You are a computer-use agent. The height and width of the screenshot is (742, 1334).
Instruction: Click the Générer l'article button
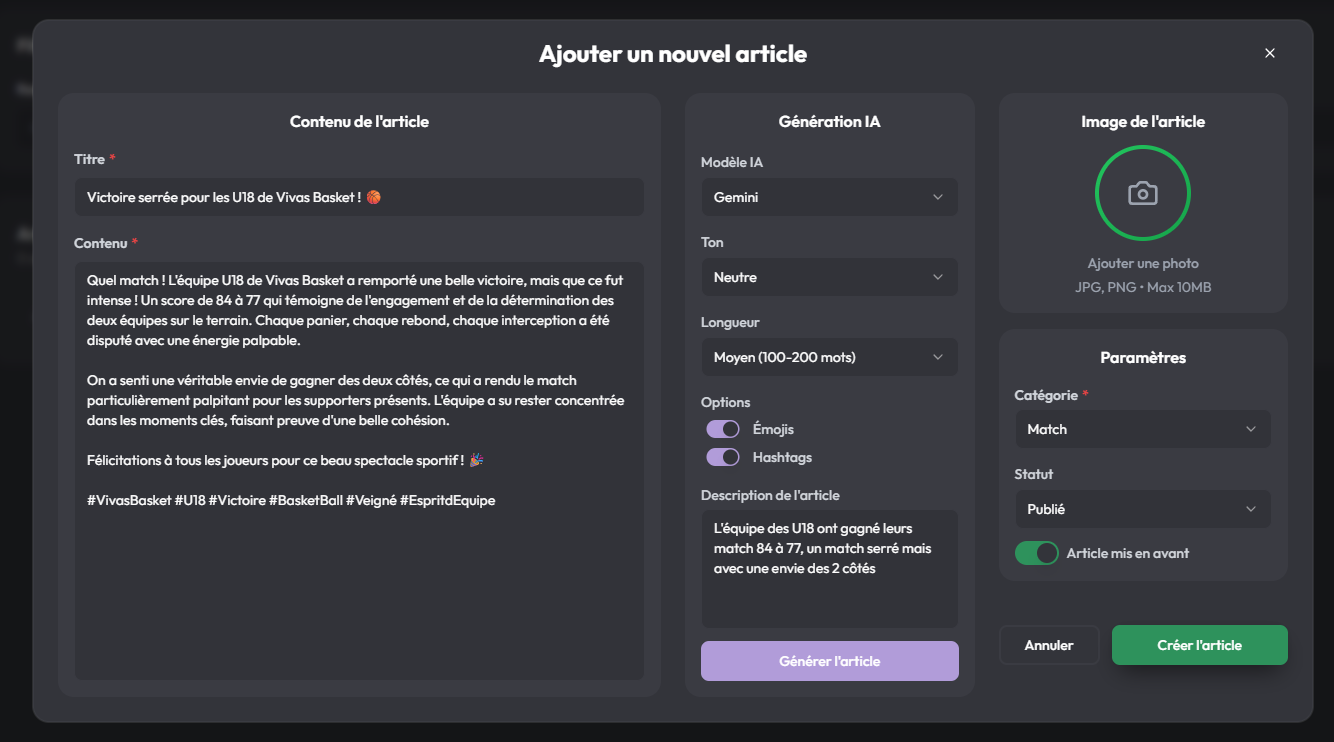830,661
